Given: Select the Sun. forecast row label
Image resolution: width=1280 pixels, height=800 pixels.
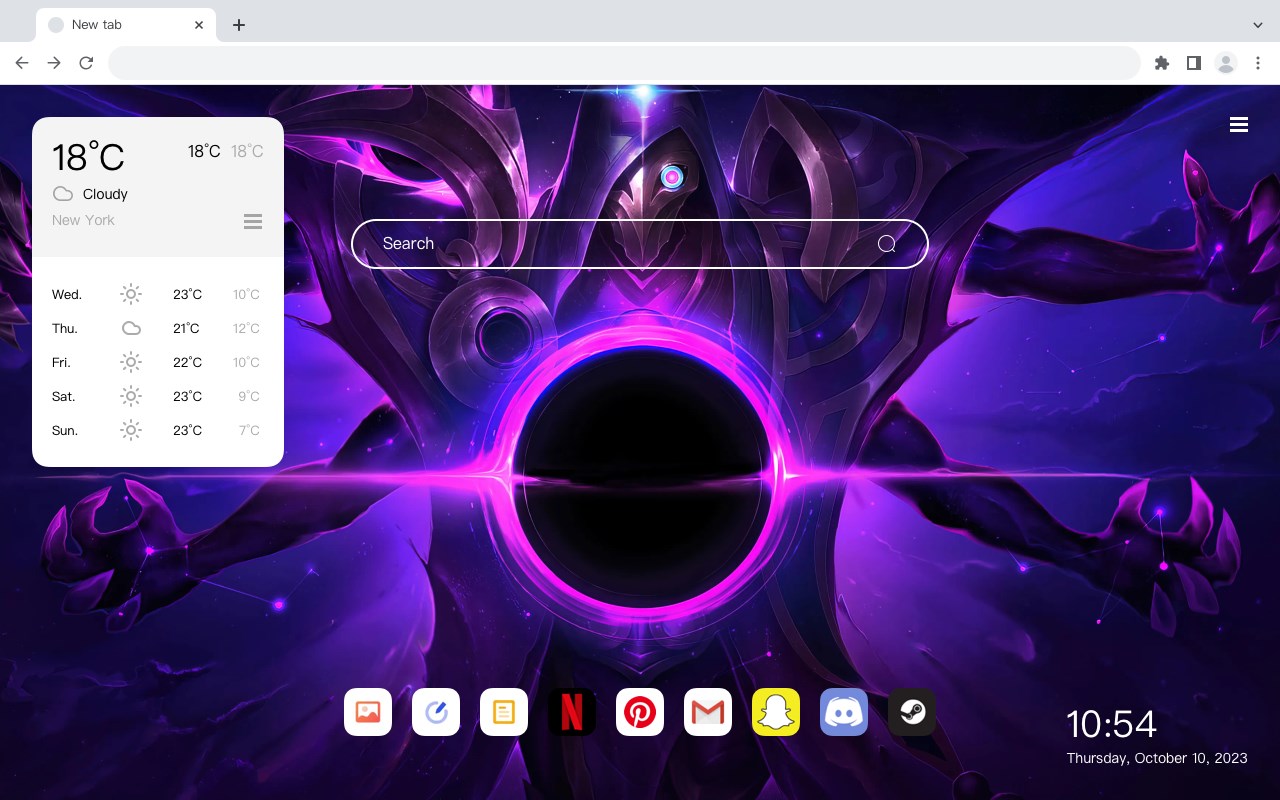Looking at the screenshot, I should coord(65,430).
